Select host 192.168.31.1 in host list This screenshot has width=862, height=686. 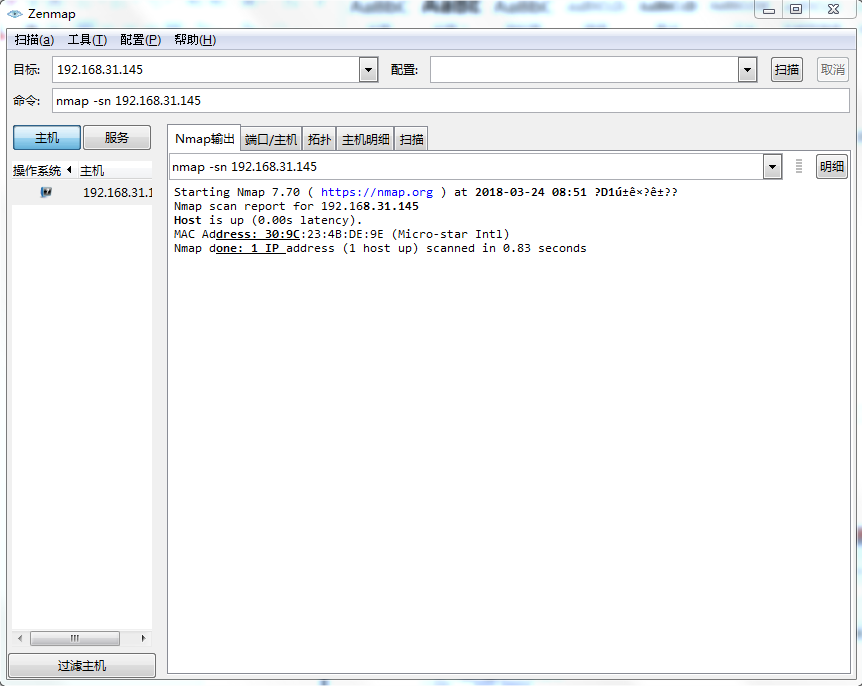(x=82, y=192)
